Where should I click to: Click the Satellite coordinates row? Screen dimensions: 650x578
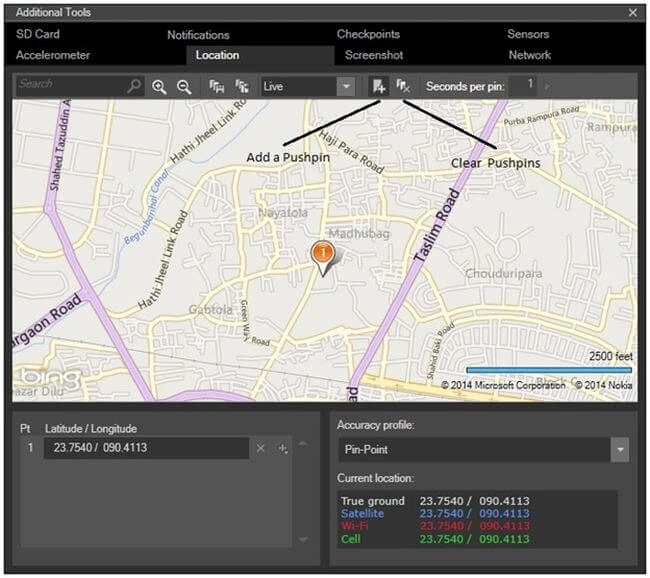pyautogui.click(x=435, y=514)
